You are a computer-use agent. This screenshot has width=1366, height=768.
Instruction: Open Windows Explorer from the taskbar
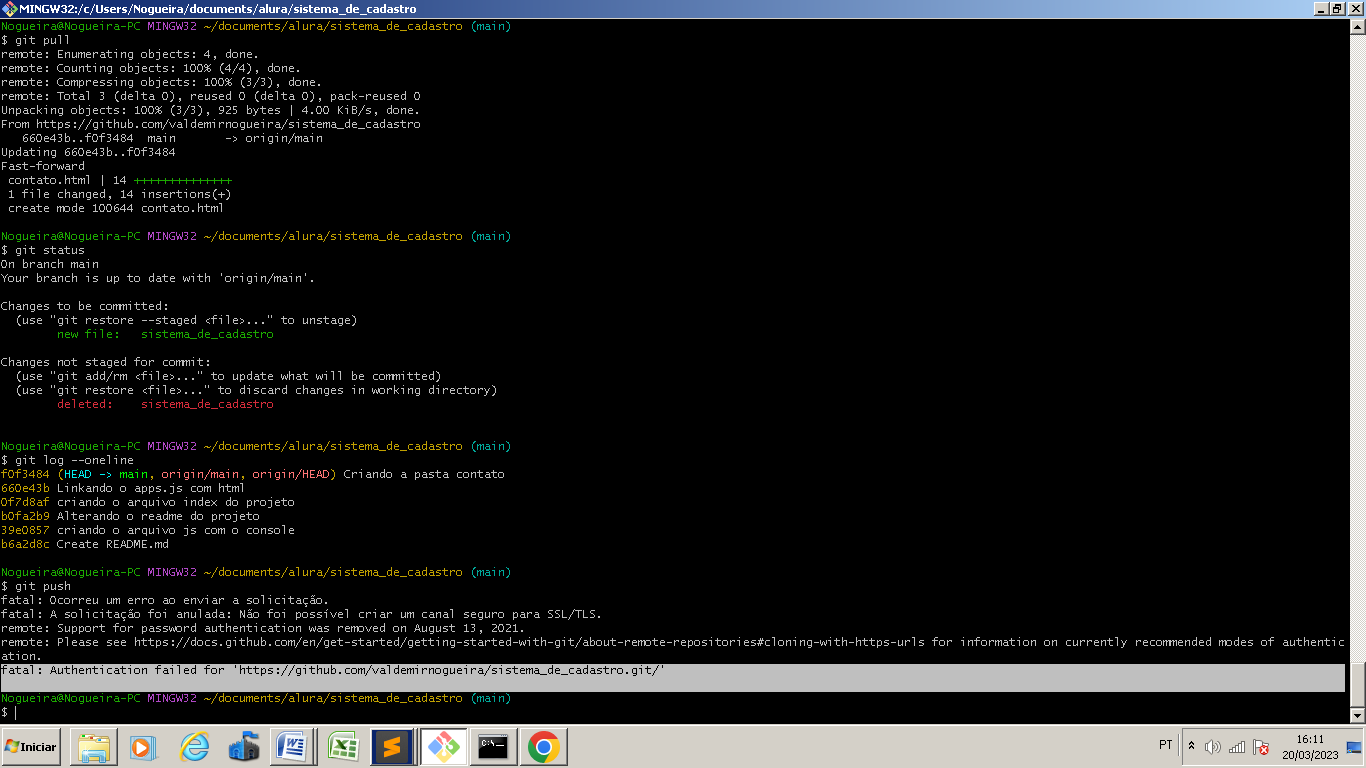[x=94, y=747]
